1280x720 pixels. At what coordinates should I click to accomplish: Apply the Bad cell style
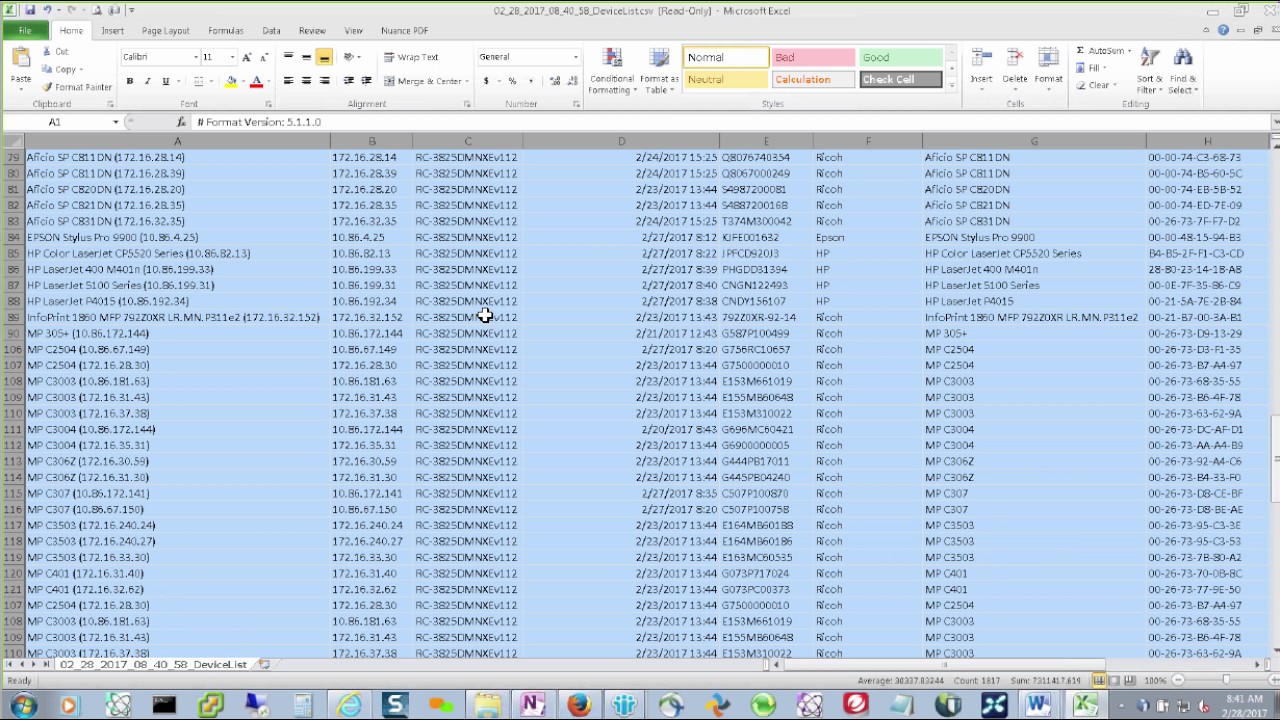point(813,57)
